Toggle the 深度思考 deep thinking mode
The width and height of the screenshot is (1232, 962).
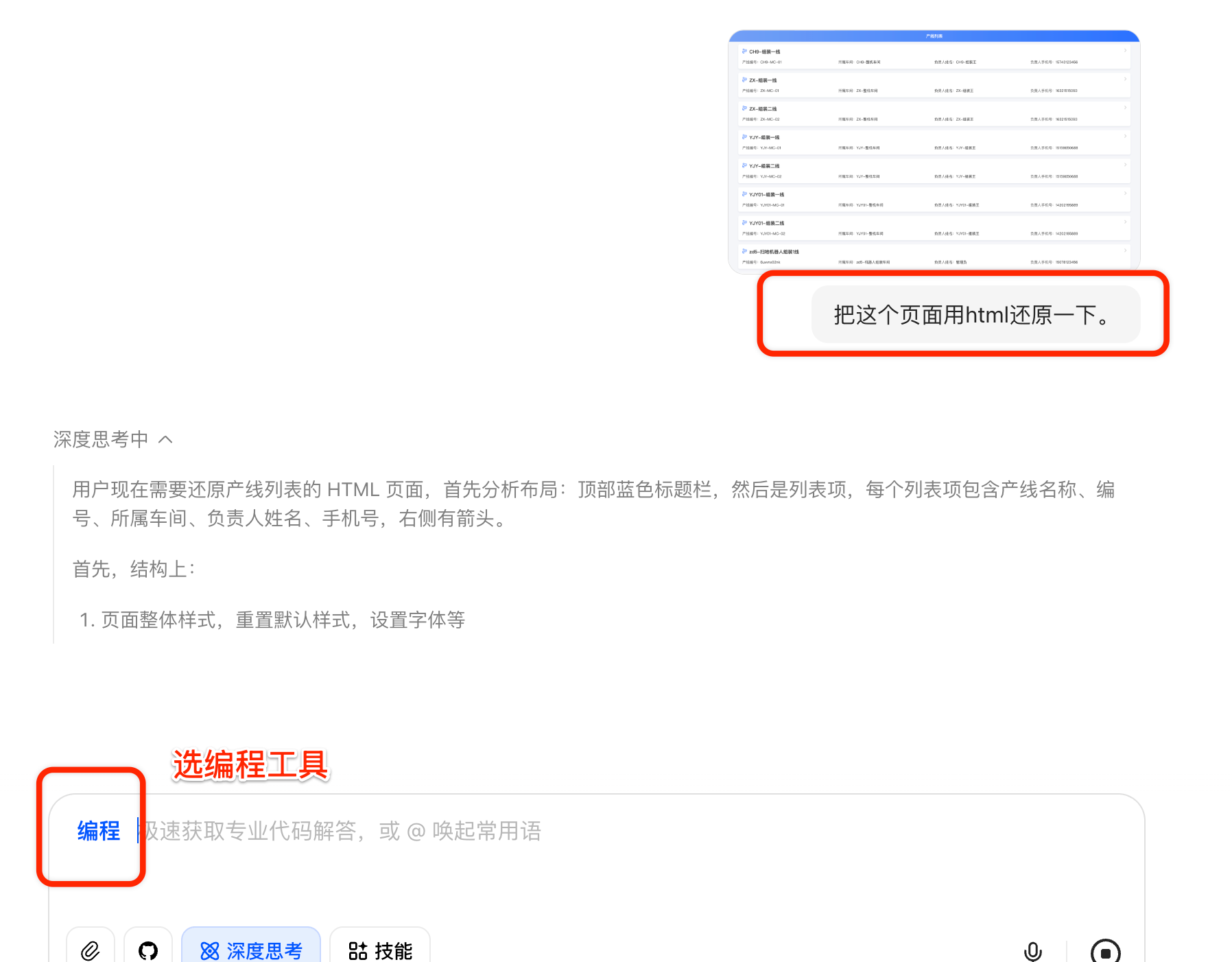point(251,950)
